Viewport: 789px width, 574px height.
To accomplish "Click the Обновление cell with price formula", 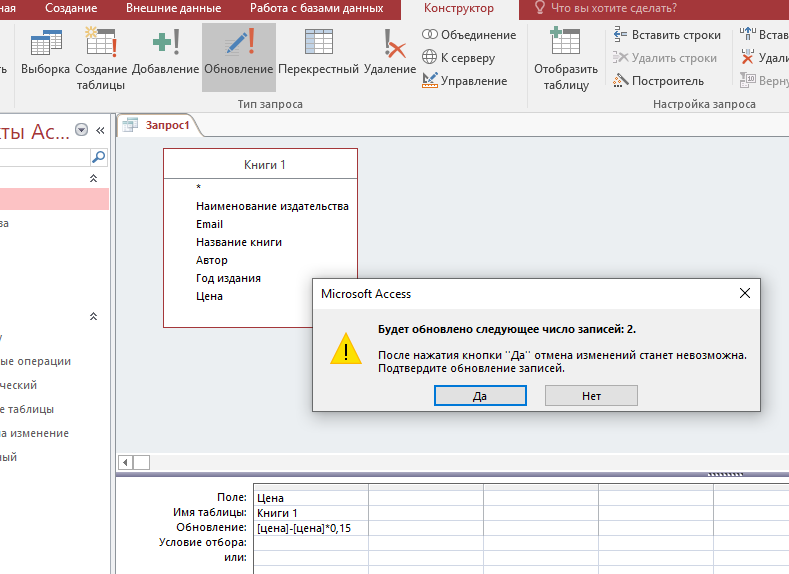I will 311,528.
